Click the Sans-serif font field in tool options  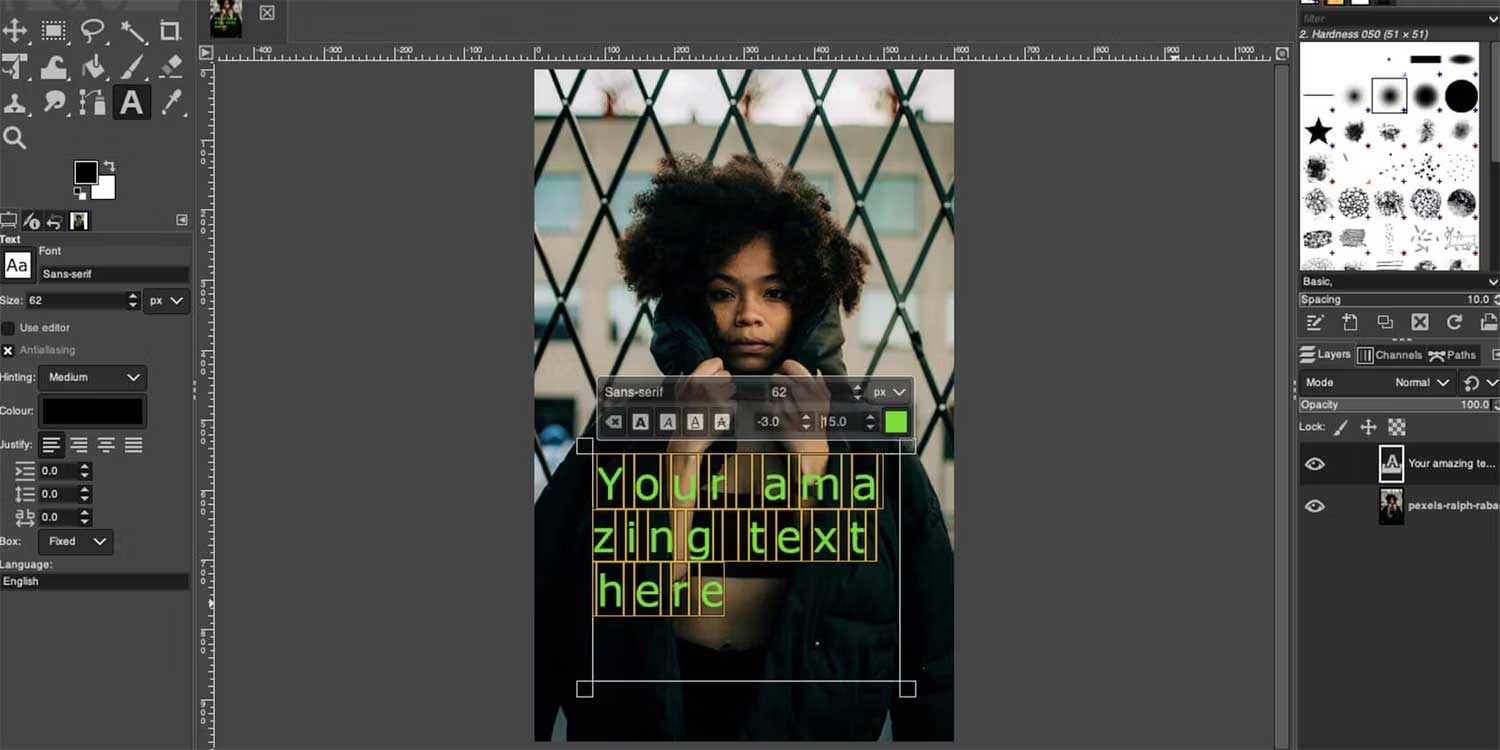click(x=113, y=274)
